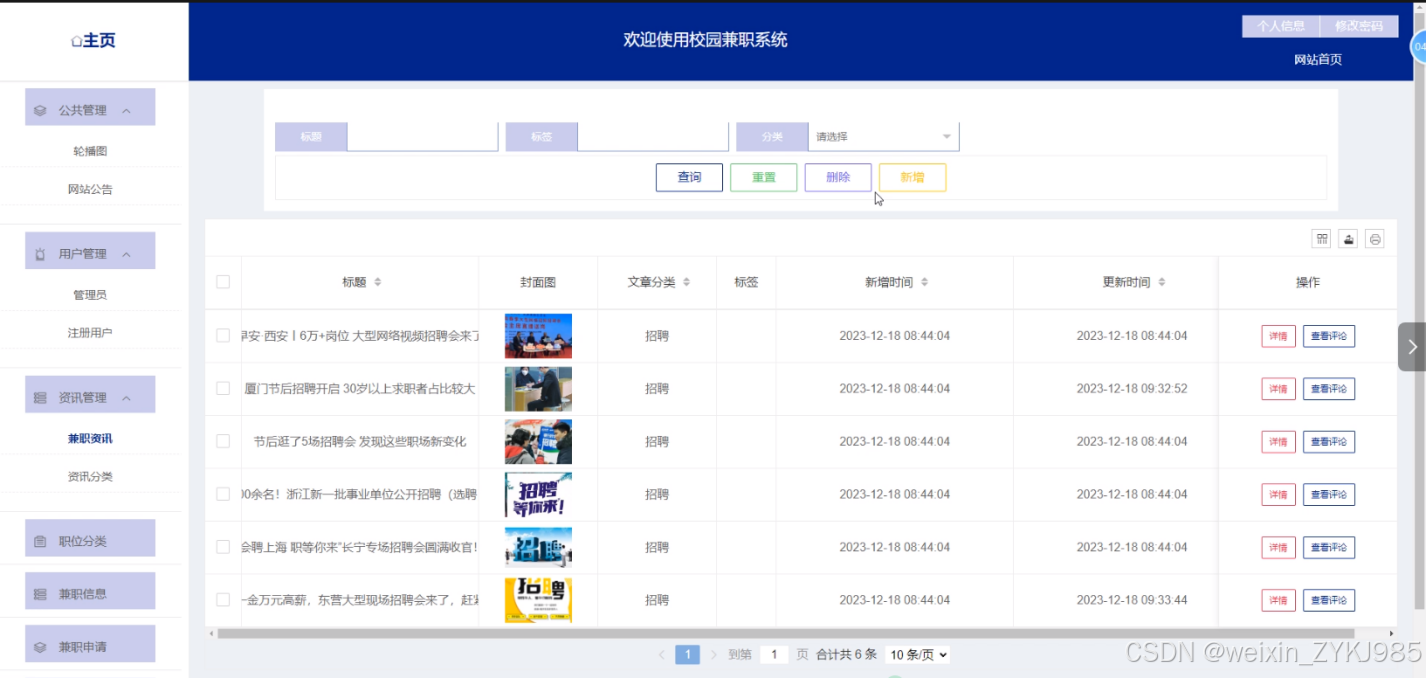Toggle the select-all header checkbox
This screenshot has height=678, width=1426.
[223, 282]
